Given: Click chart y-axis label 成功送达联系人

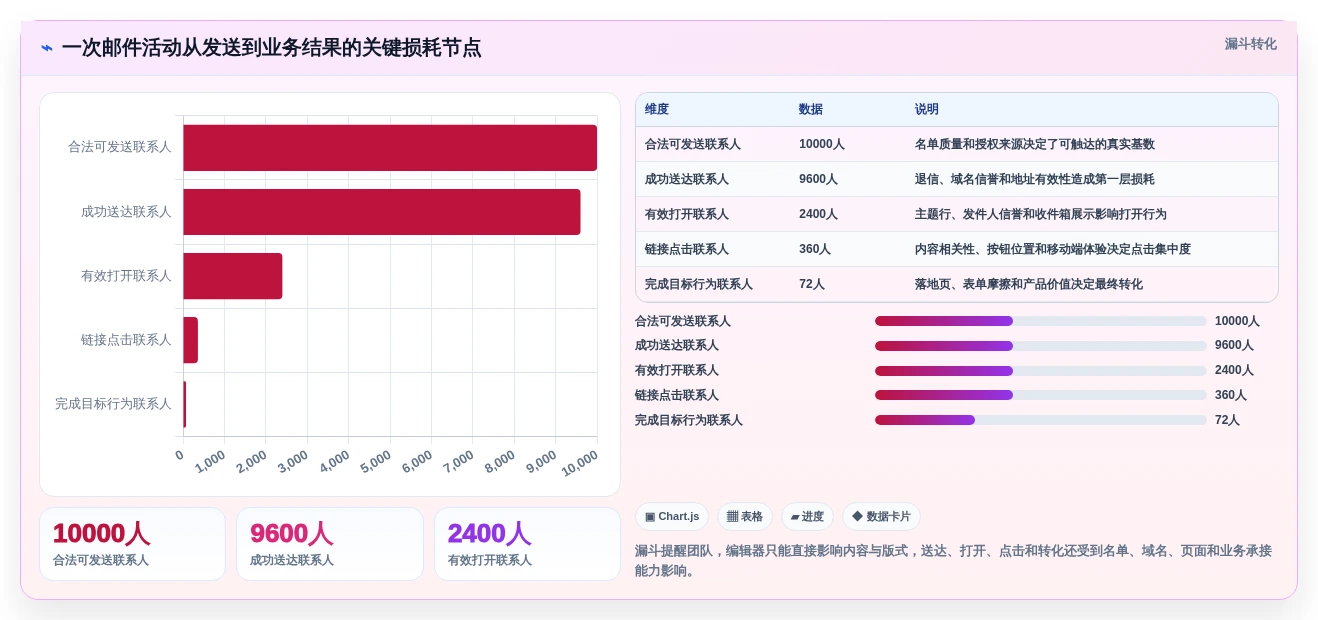Looking at the screenshot, I should point(126,212).
